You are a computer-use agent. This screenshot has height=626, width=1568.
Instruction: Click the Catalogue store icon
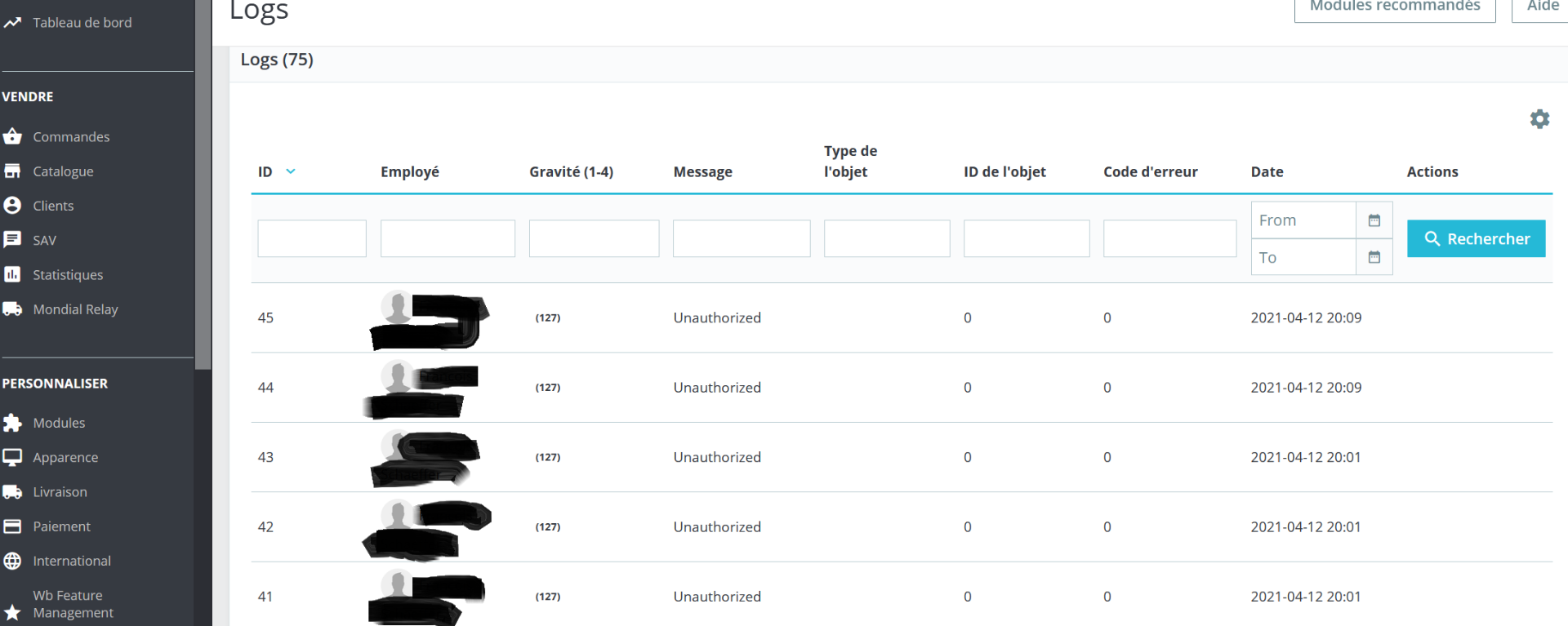pos(12,171)
